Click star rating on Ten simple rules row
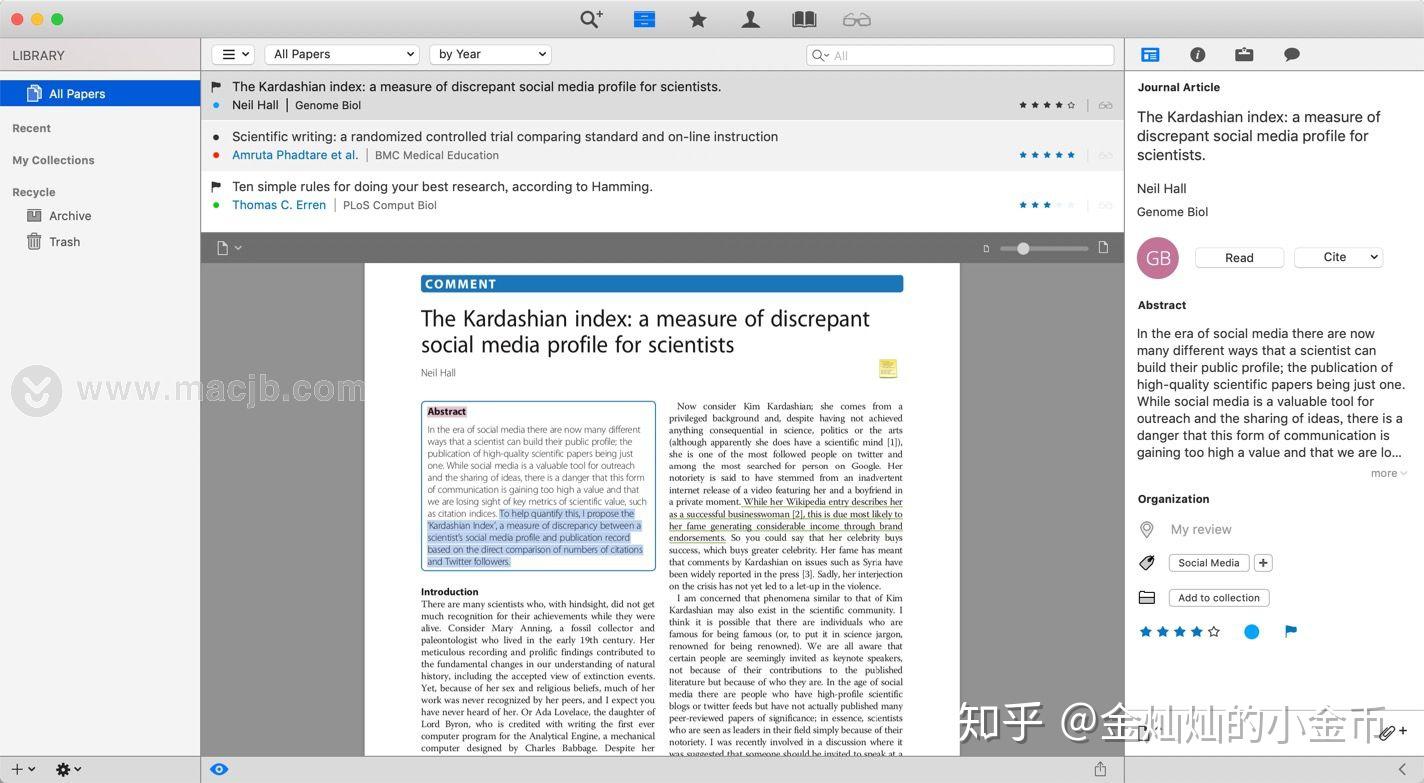The width and height of the screenshot is (1424, 783). pos(1047,205)
